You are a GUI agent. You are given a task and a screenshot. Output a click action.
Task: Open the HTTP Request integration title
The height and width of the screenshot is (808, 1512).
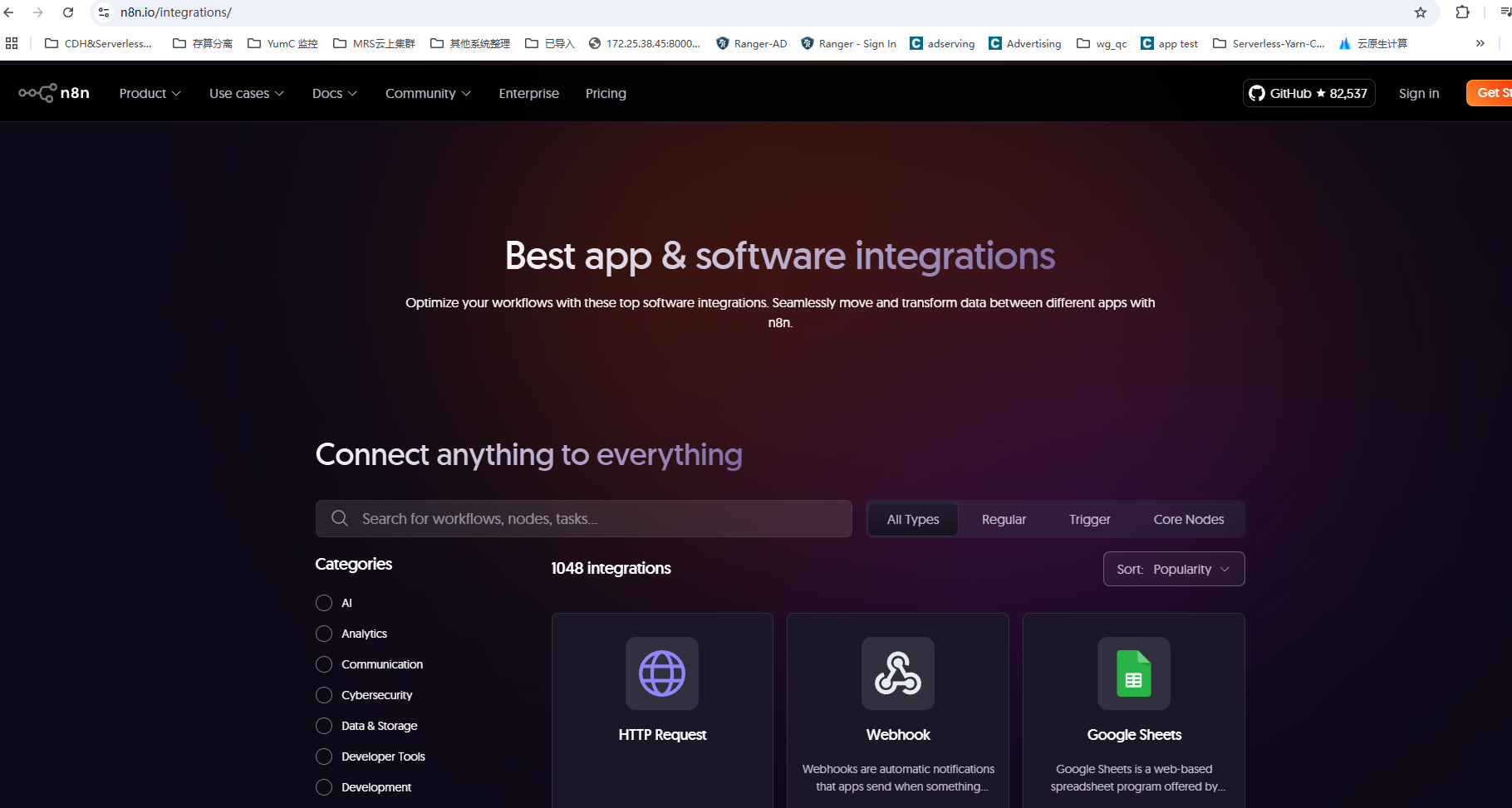click(662, 735)
